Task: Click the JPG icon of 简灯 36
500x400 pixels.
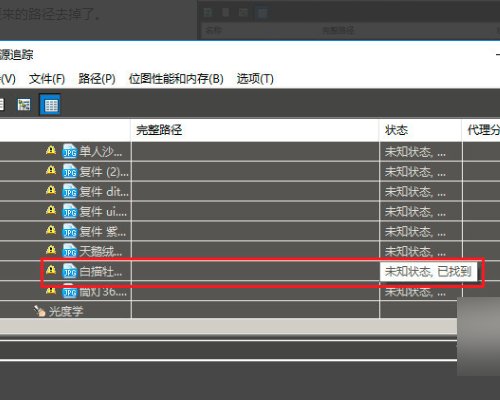Action: (x=70, y=291)
